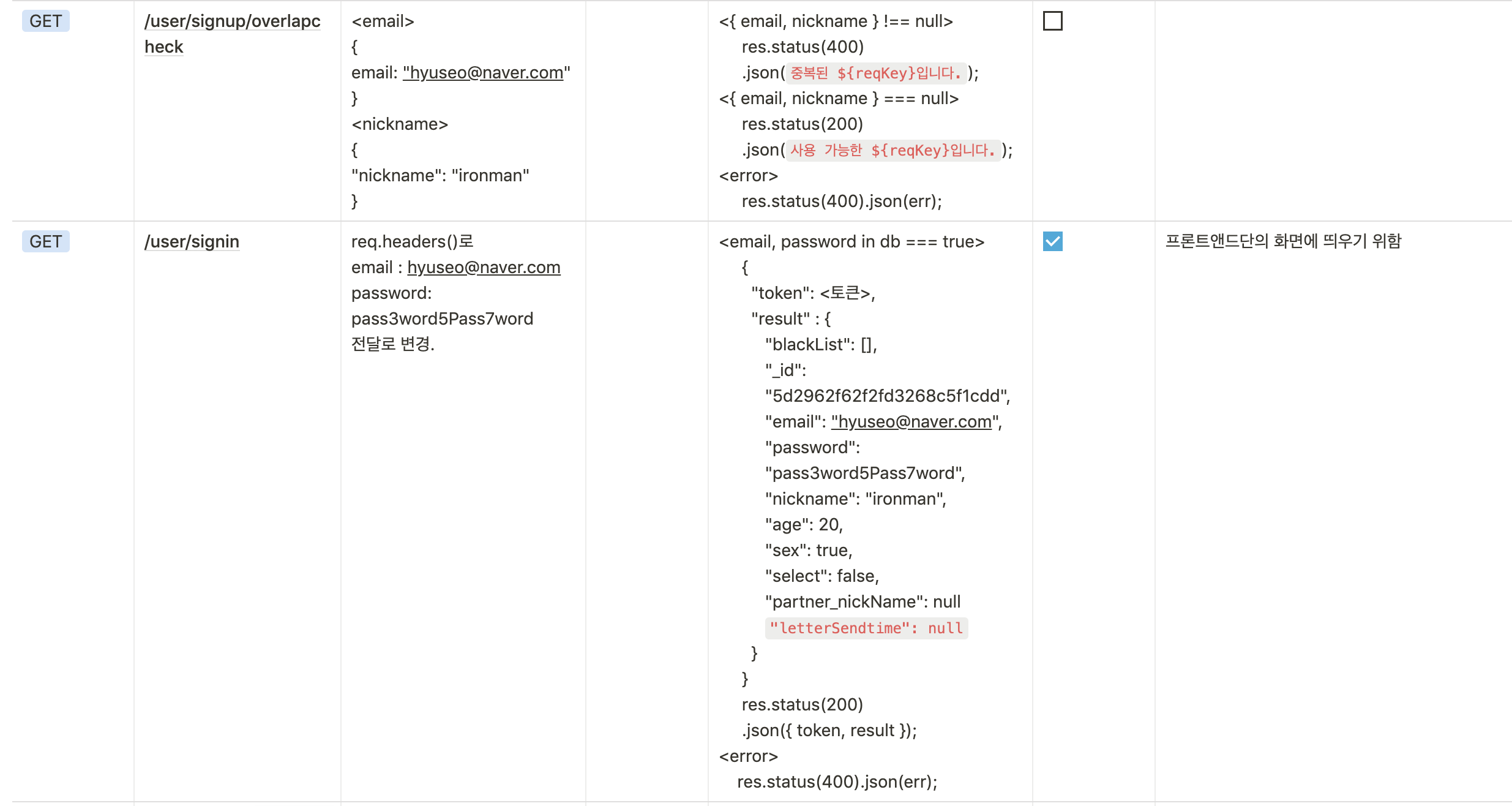Viewport: 1512px width, 806px height.
Task: Click hyuseo@naver.com link in email request body
Action: point(483,73)
